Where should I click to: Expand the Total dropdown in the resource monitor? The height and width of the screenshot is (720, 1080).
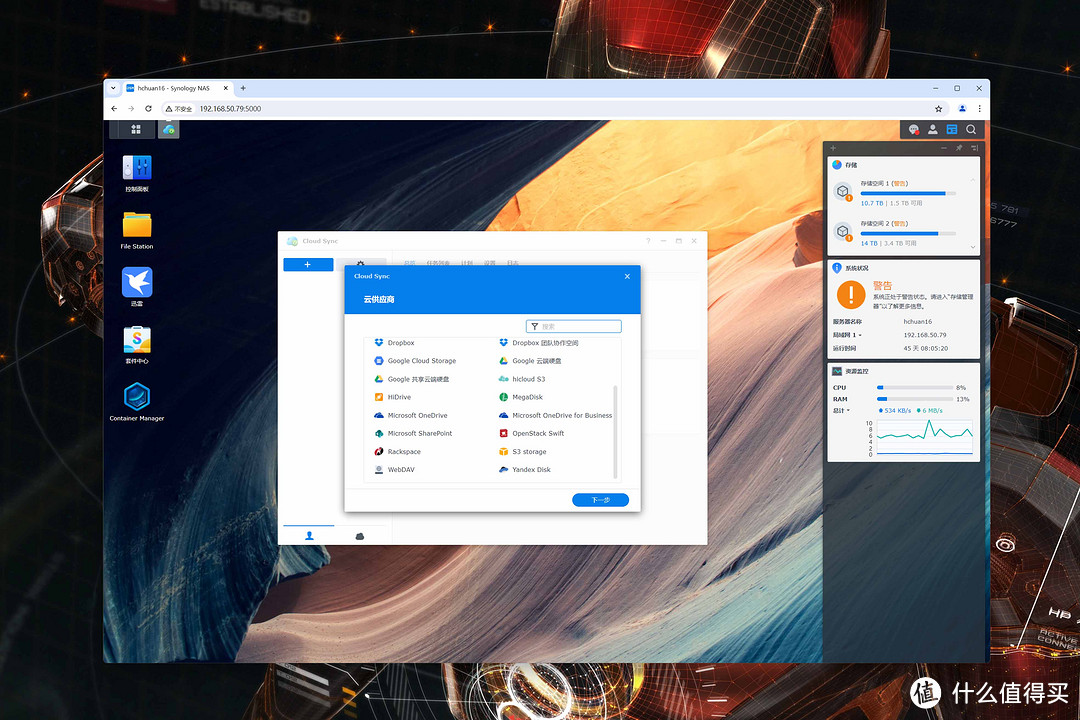click(x=842, y=410)
